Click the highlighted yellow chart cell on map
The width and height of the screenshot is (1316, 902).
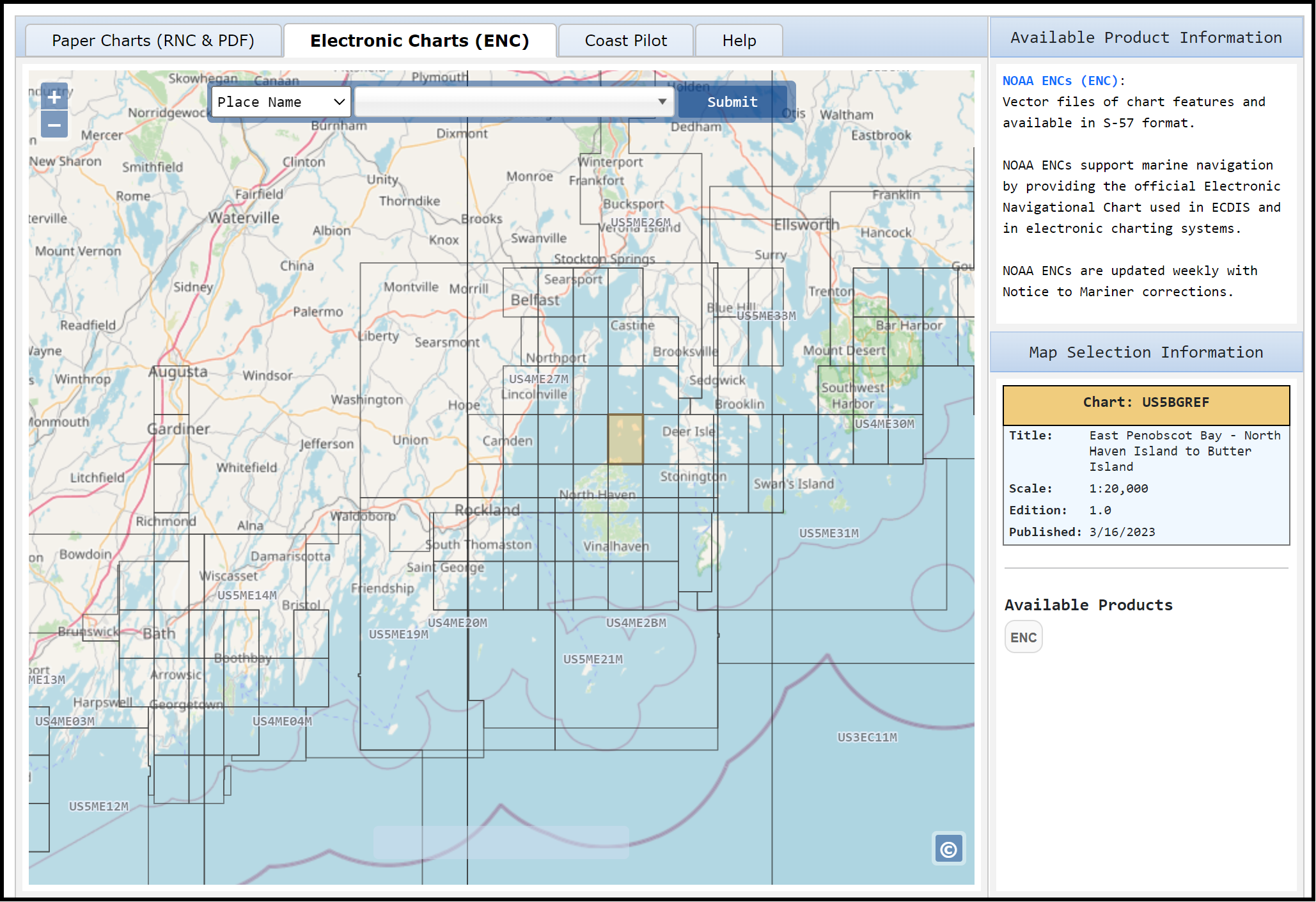[625, 439]
